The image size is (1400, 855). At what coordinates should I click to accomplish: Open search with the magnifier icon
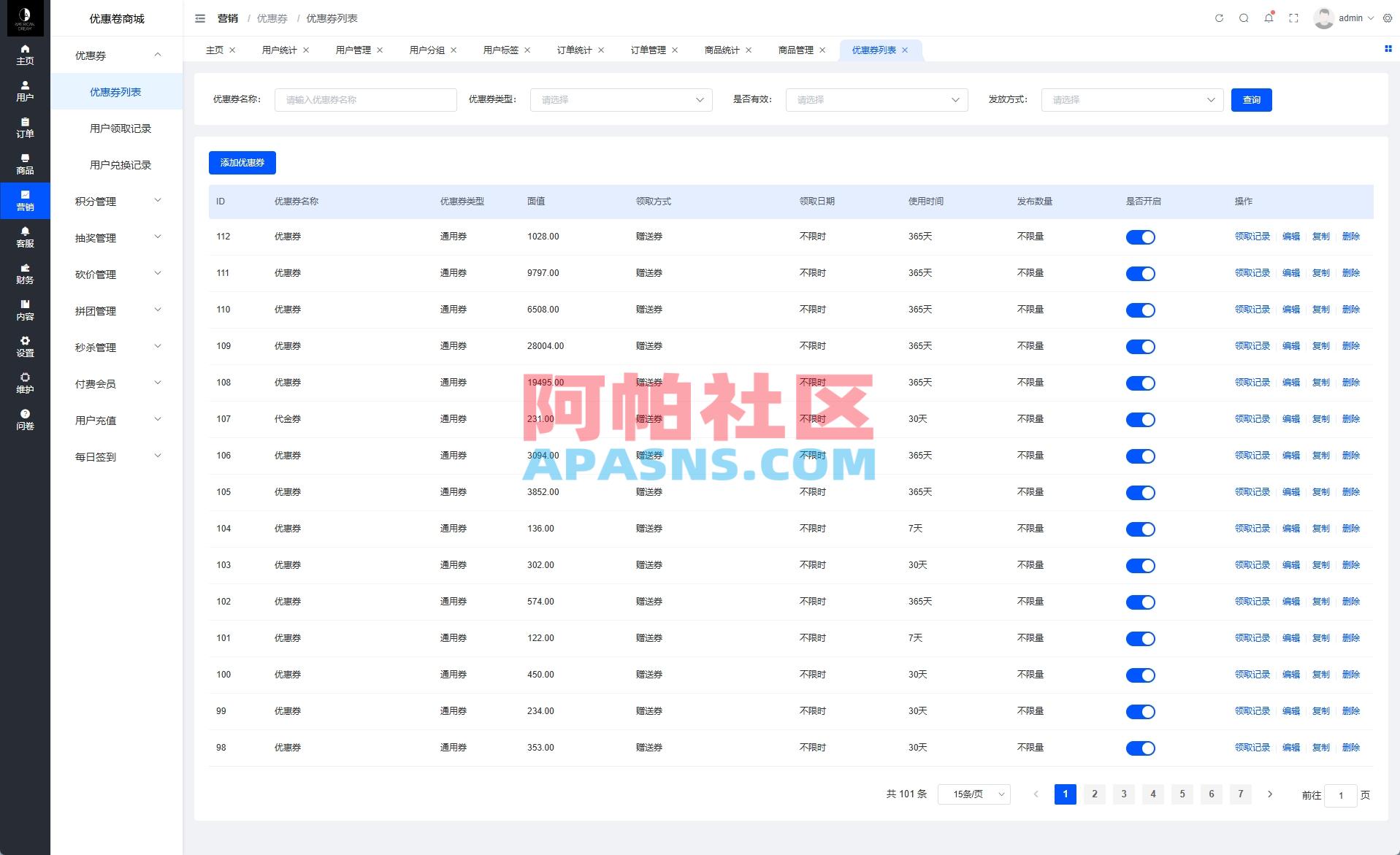click(x=1243, y=18)
